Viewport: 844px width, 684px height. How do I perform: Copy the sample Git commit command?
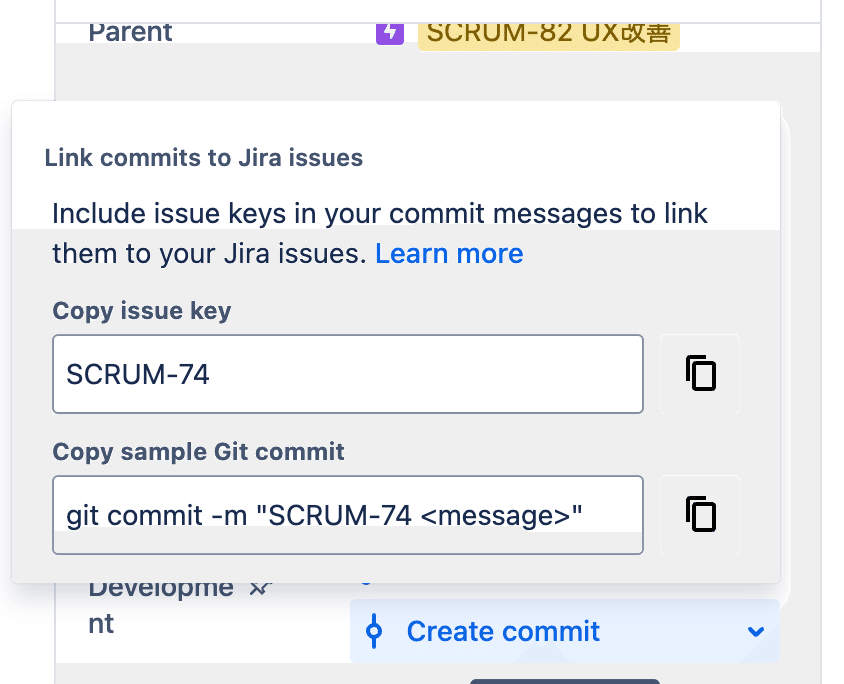point(700,515)
